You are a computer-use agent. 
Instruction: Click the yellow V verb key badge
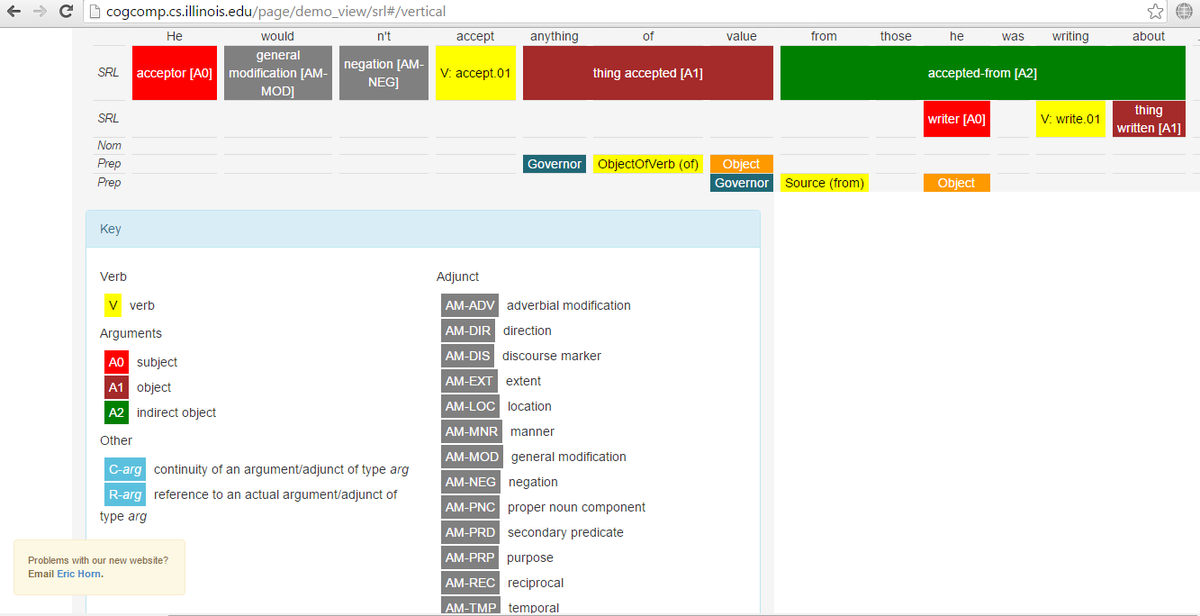(113, 305)
